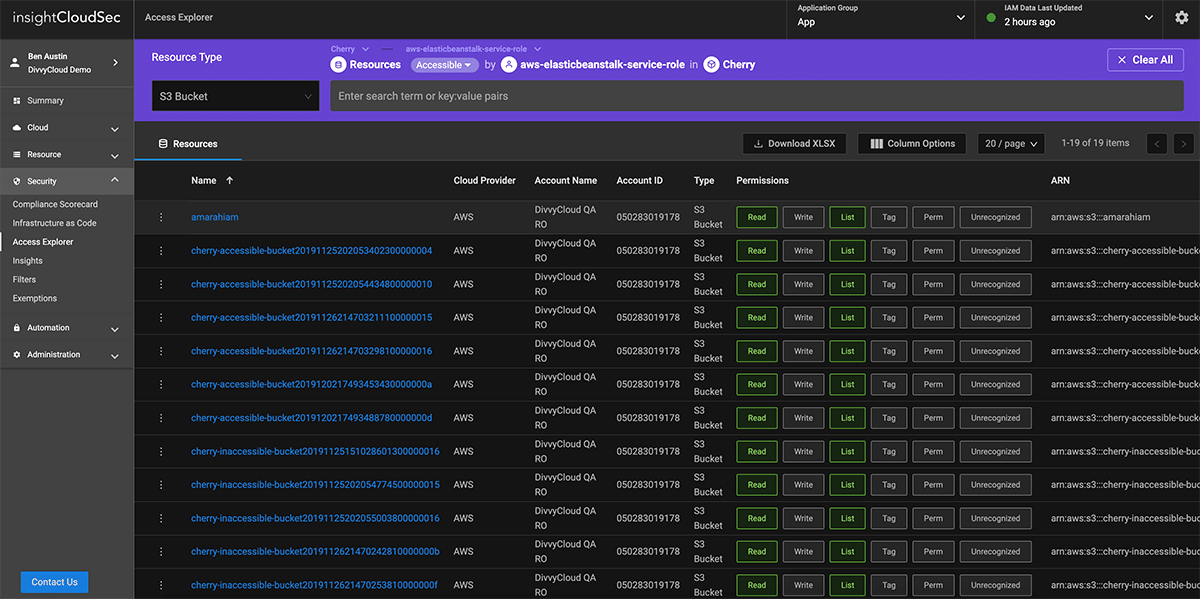Expand the Resource menu section
Image resolution: width=1200 pixels, height=599 pixels.
(115, 156)
